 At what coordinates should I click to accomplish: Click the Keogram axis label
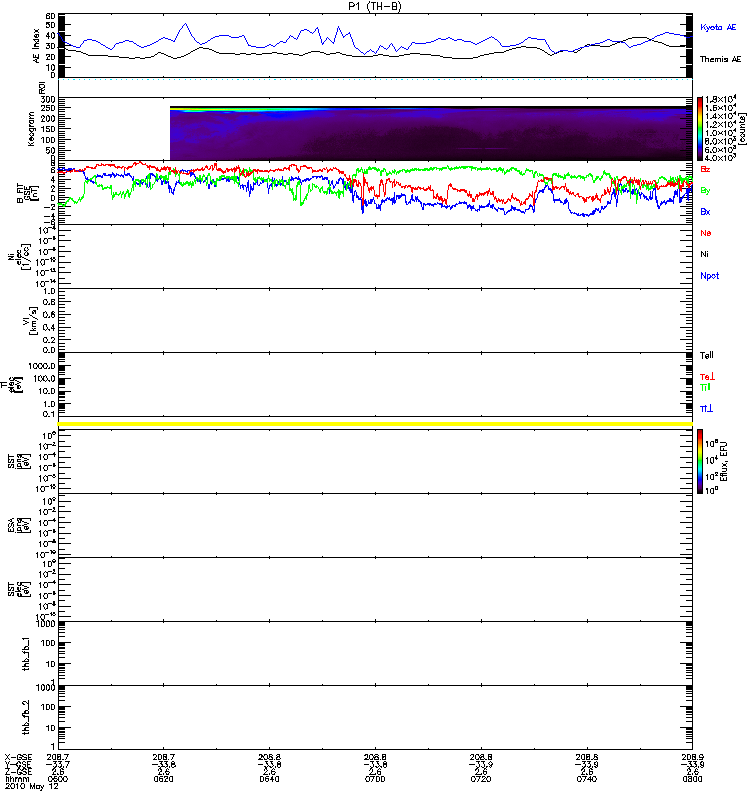tap(31, 129)
